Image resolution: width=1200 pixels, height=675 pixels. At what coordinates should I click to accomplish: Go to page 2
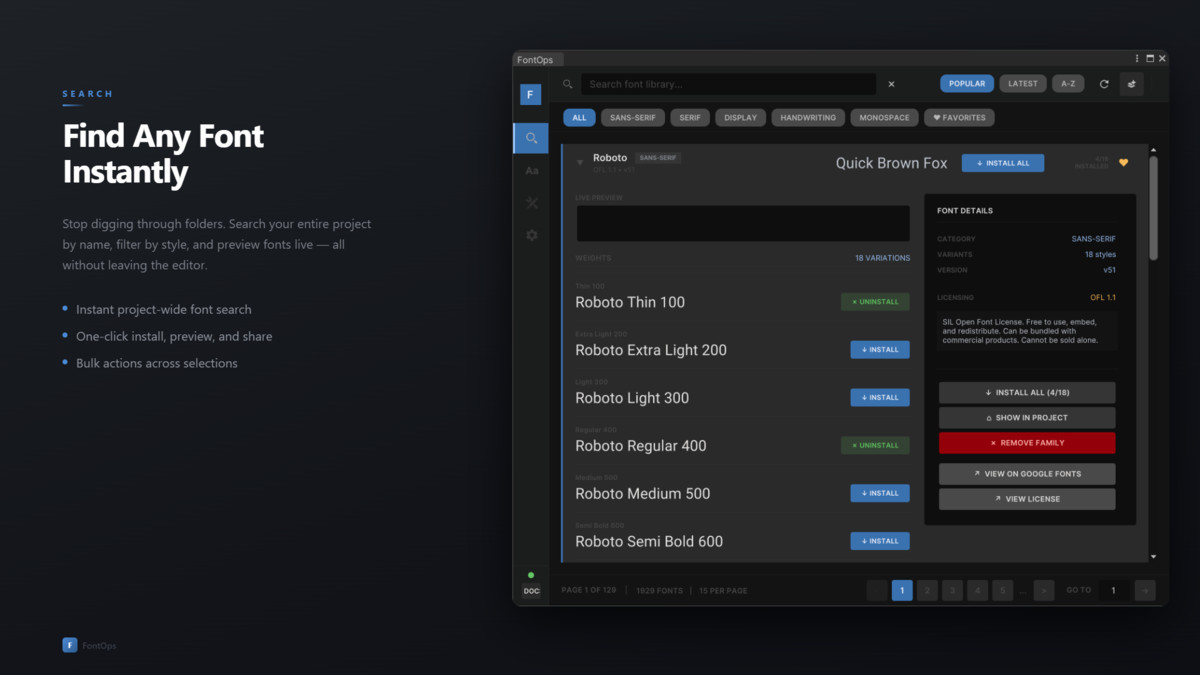pos(927,591)
